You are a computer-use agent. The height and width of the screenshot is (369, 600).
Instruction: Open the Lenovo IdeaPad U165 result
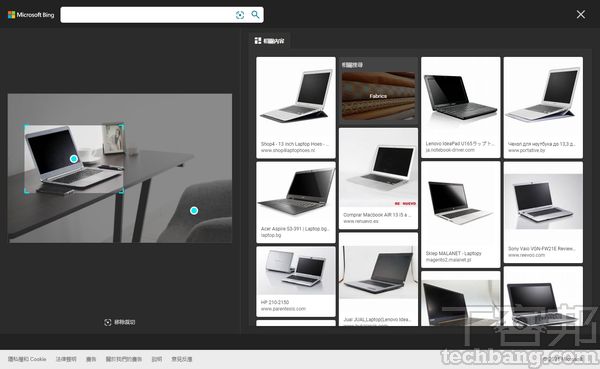[x=461, y=108]
